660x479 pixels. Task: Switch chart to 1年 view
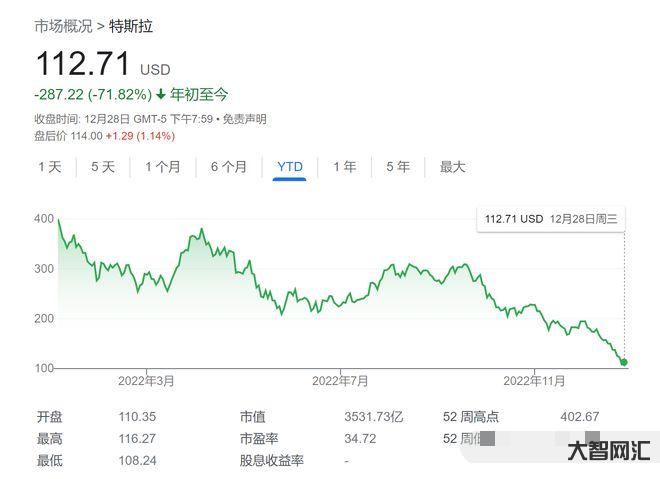[345, 167]
